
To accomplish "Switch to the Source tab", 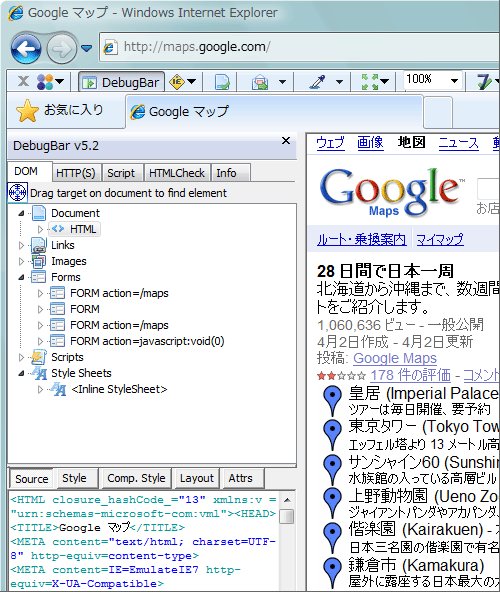I will click(31, 479).
